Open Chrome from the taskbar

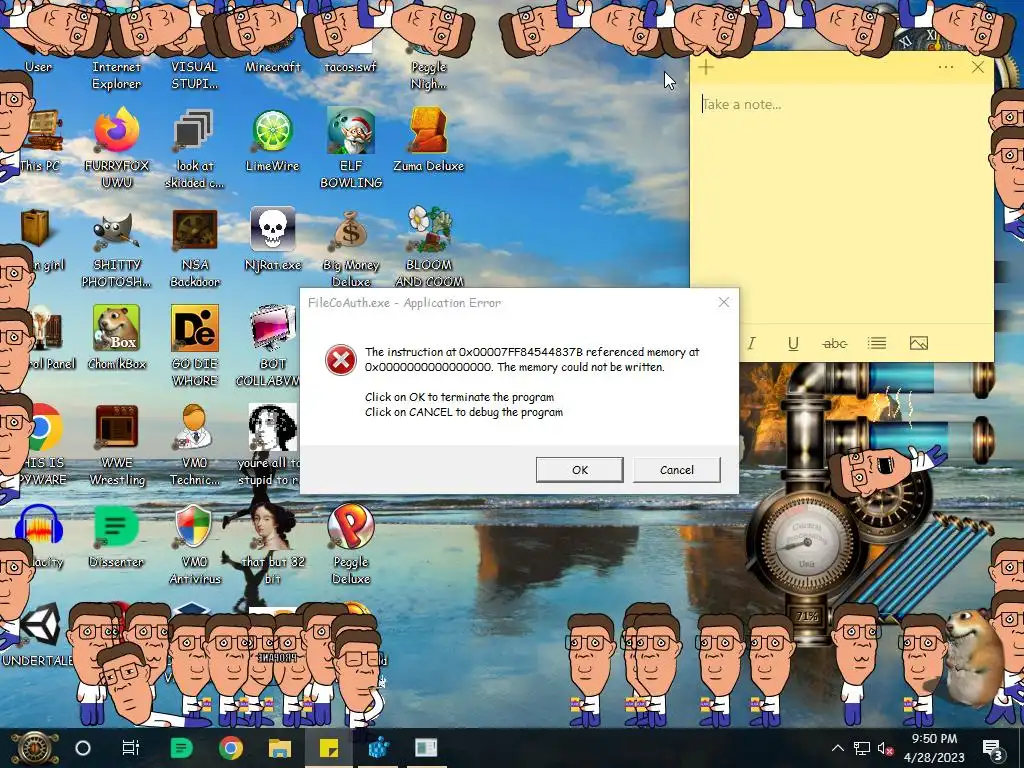click(x=231, y=748)
